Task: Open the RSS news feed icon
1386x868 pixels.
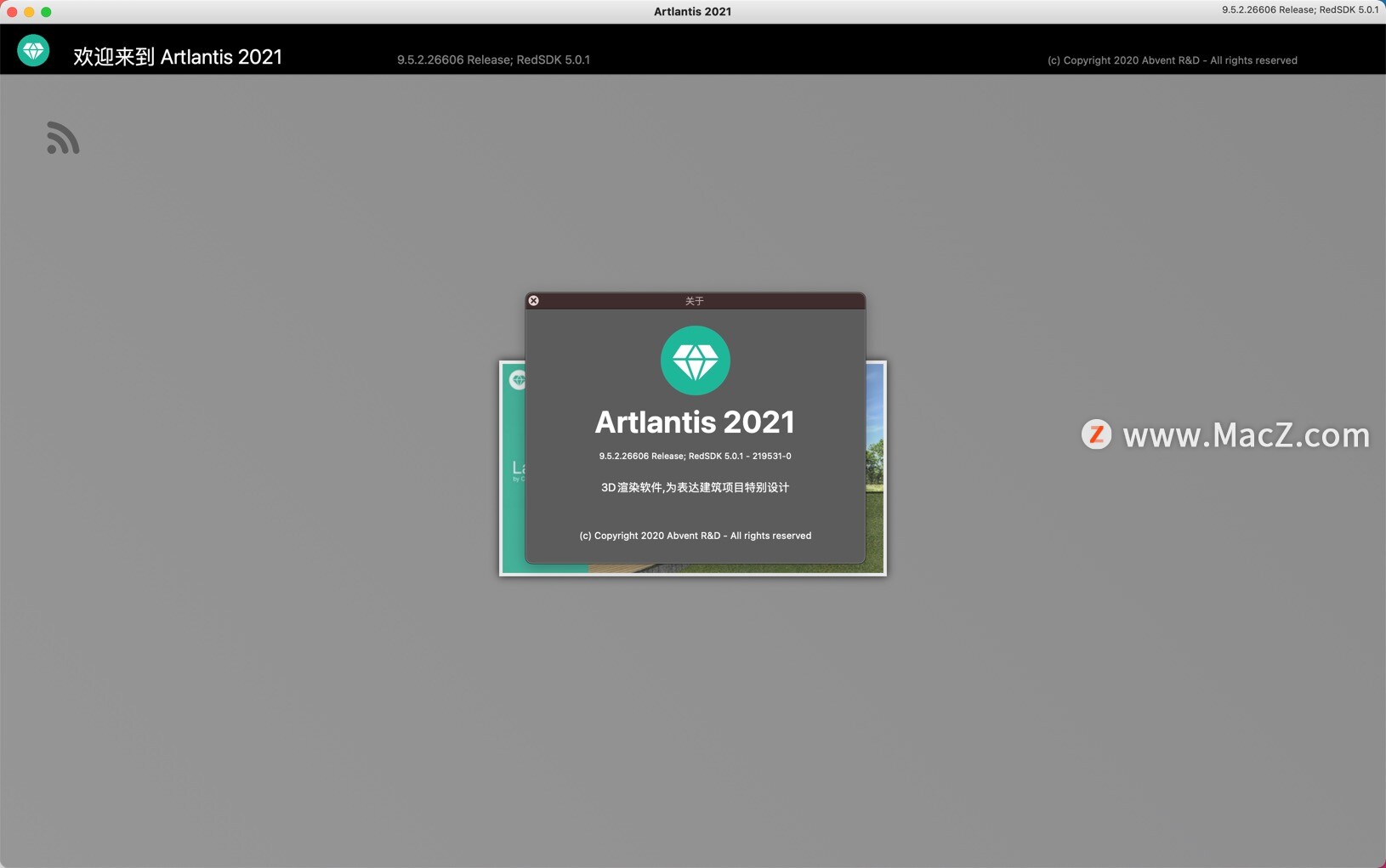Action: [63, 138]
